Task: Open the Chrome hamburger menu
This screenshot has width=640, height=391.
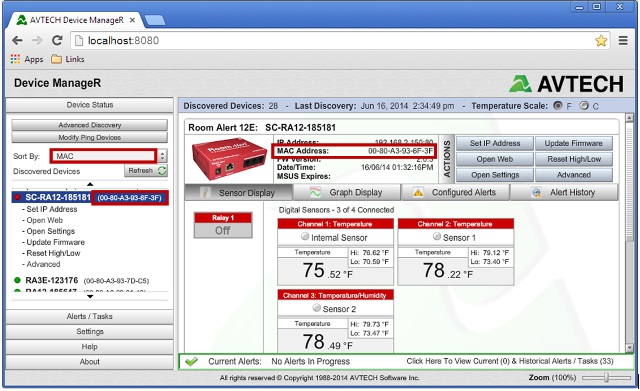Action: click(x=623, y=40)
